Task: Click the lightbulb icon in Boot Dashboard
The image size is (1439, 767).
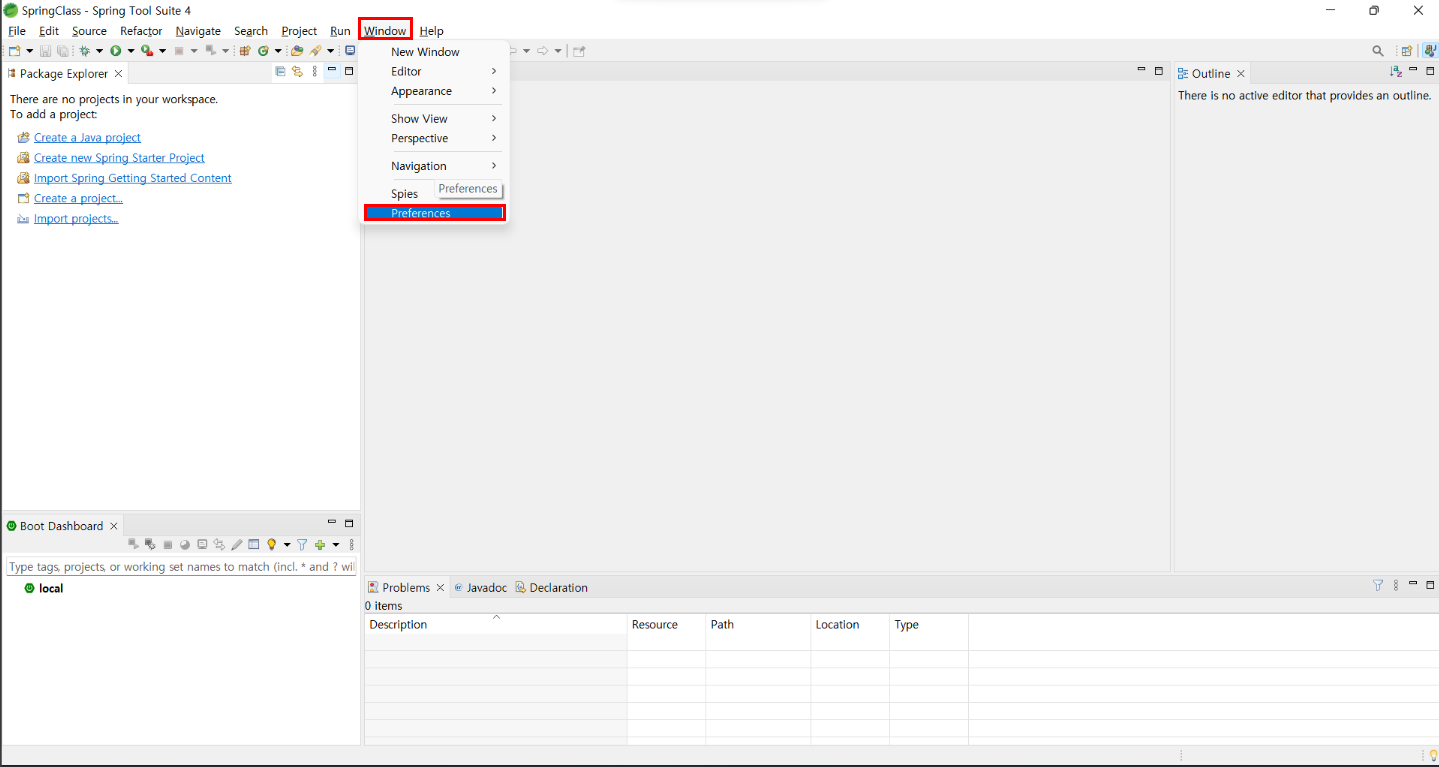Action: point(271,545)
